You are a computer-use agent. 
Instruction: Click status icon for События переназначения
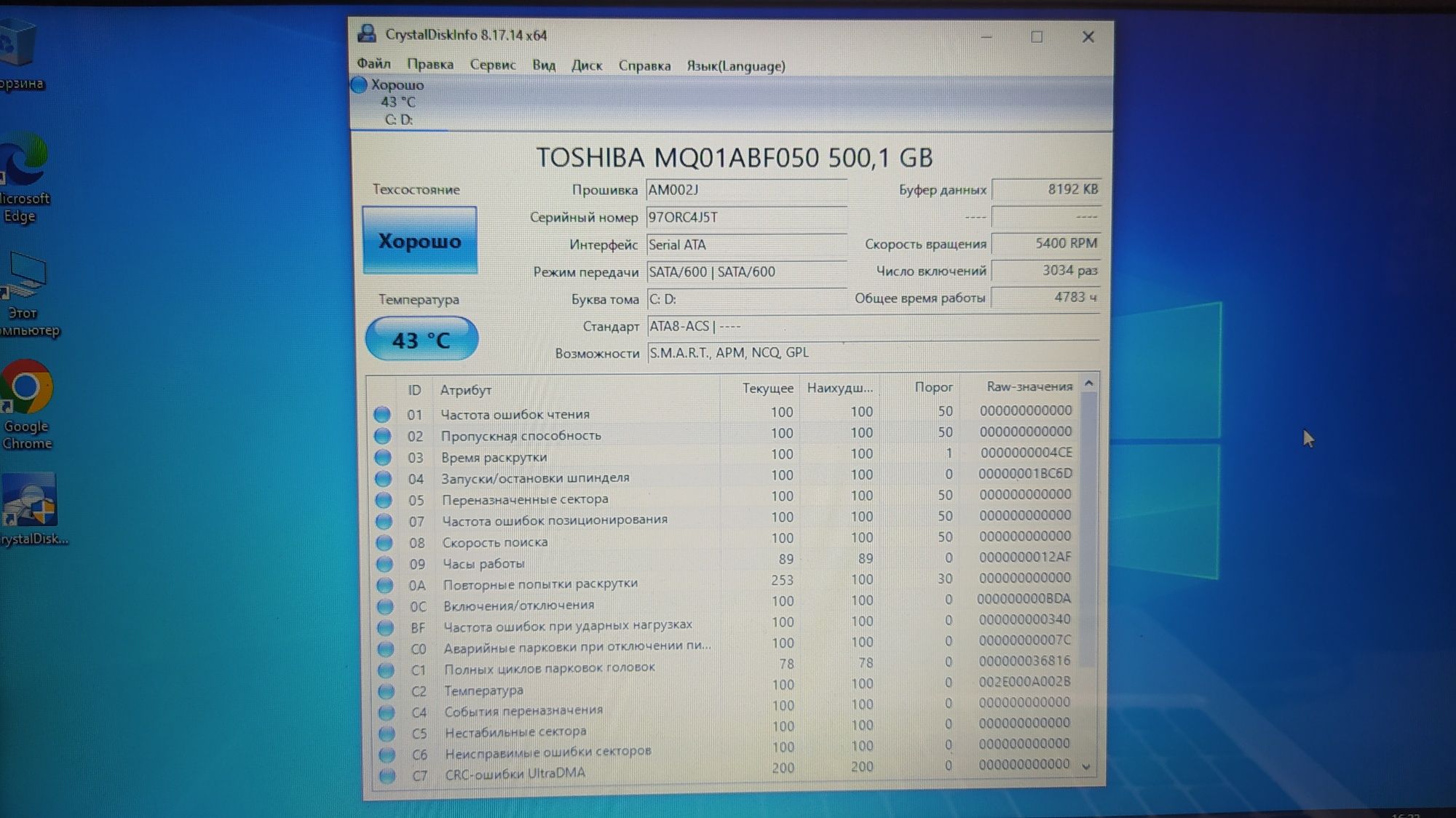387,712
